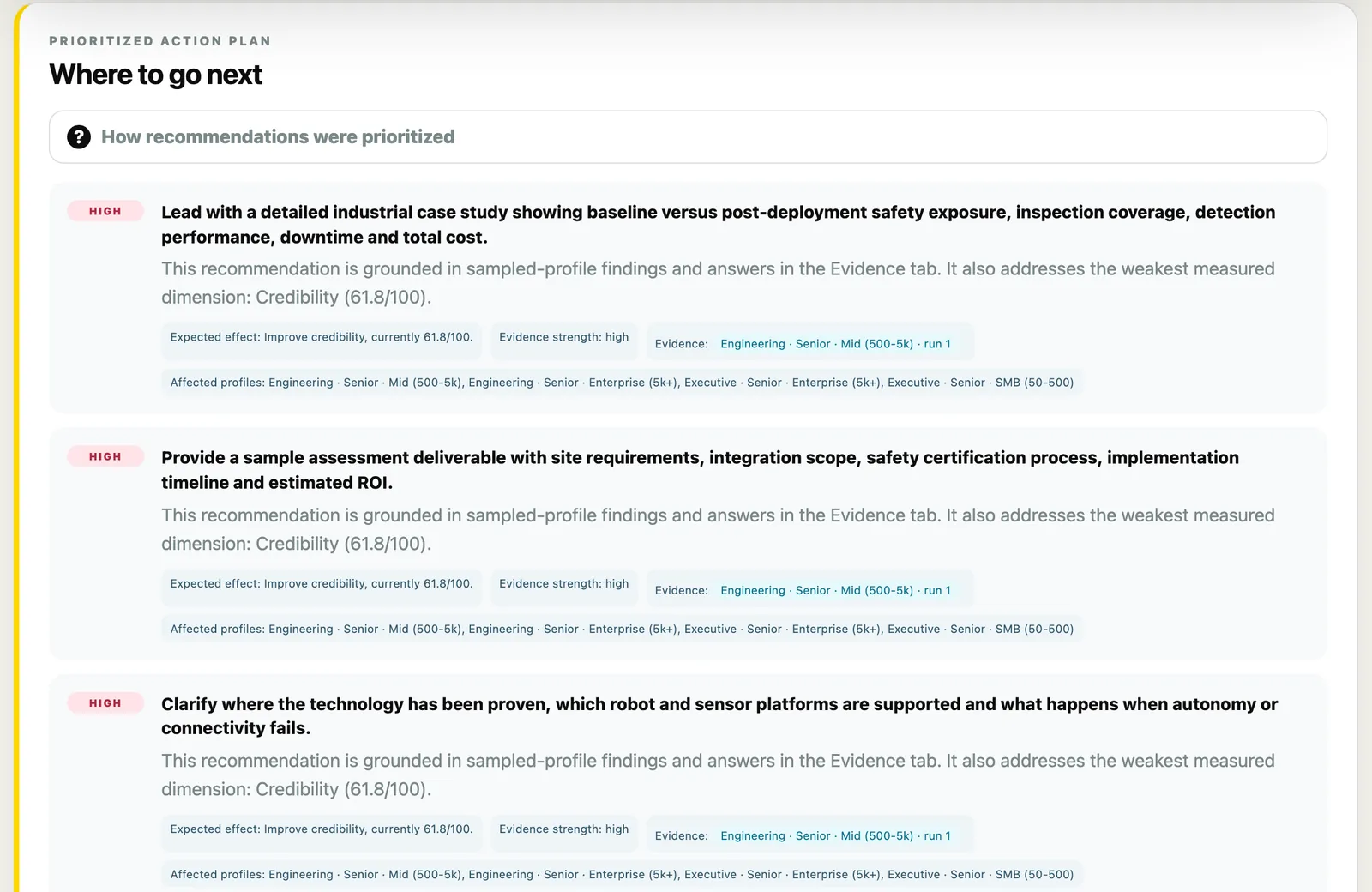This screenshot has width=1372, height=892.
Task: Click the question mark help icon
Action: [79, 137]
